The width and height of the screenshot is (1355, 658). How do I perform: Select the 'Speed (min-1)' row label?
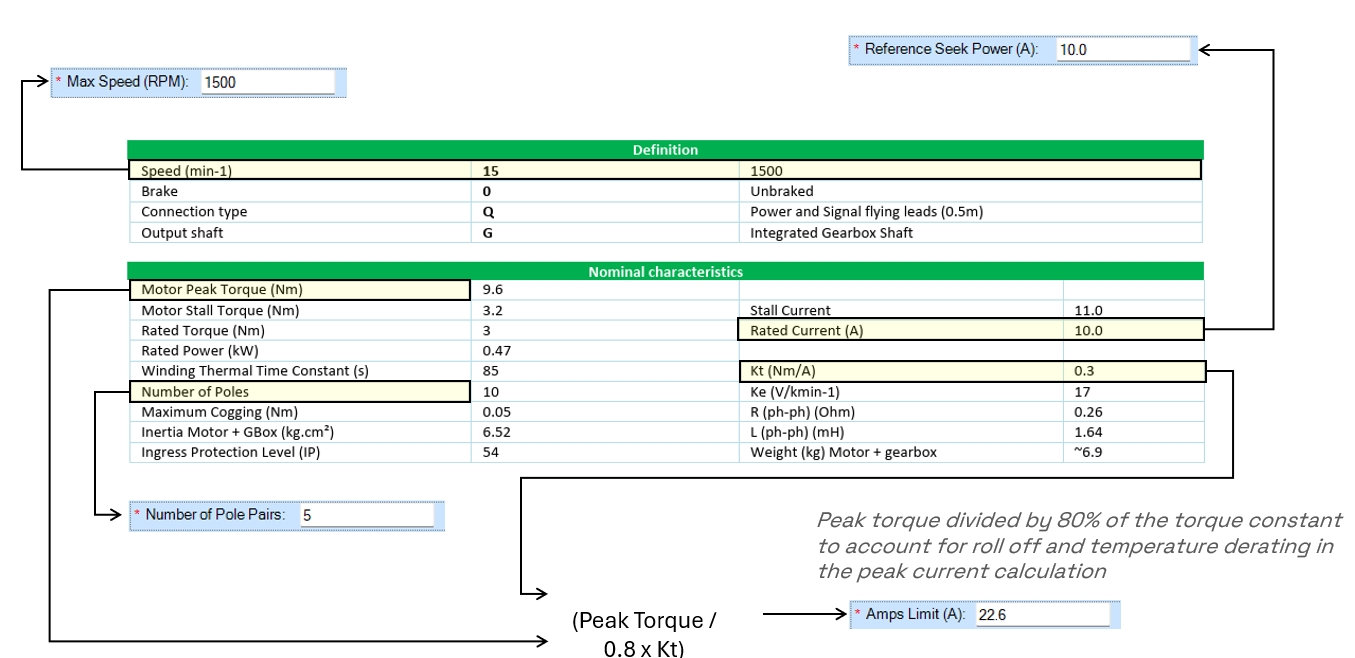pyautogui.click(x=186, y=171)
